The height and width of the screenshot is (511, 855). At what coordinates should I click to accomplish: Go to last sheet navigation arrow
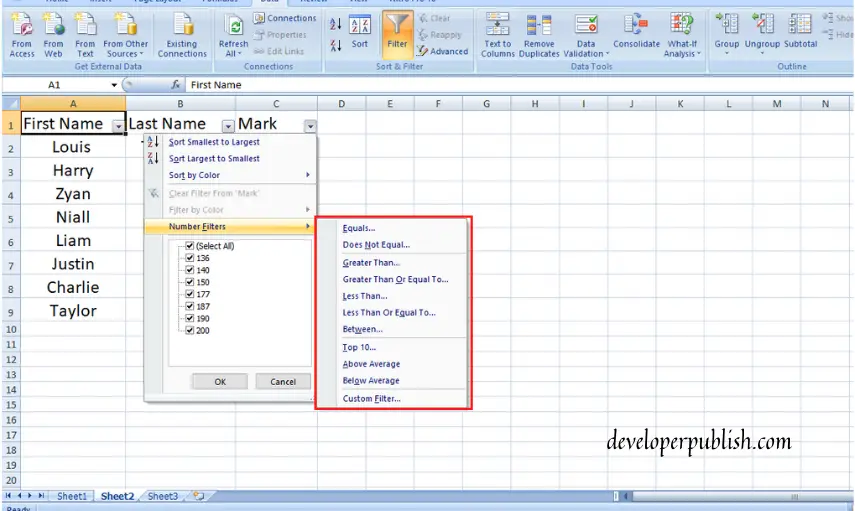41,496
